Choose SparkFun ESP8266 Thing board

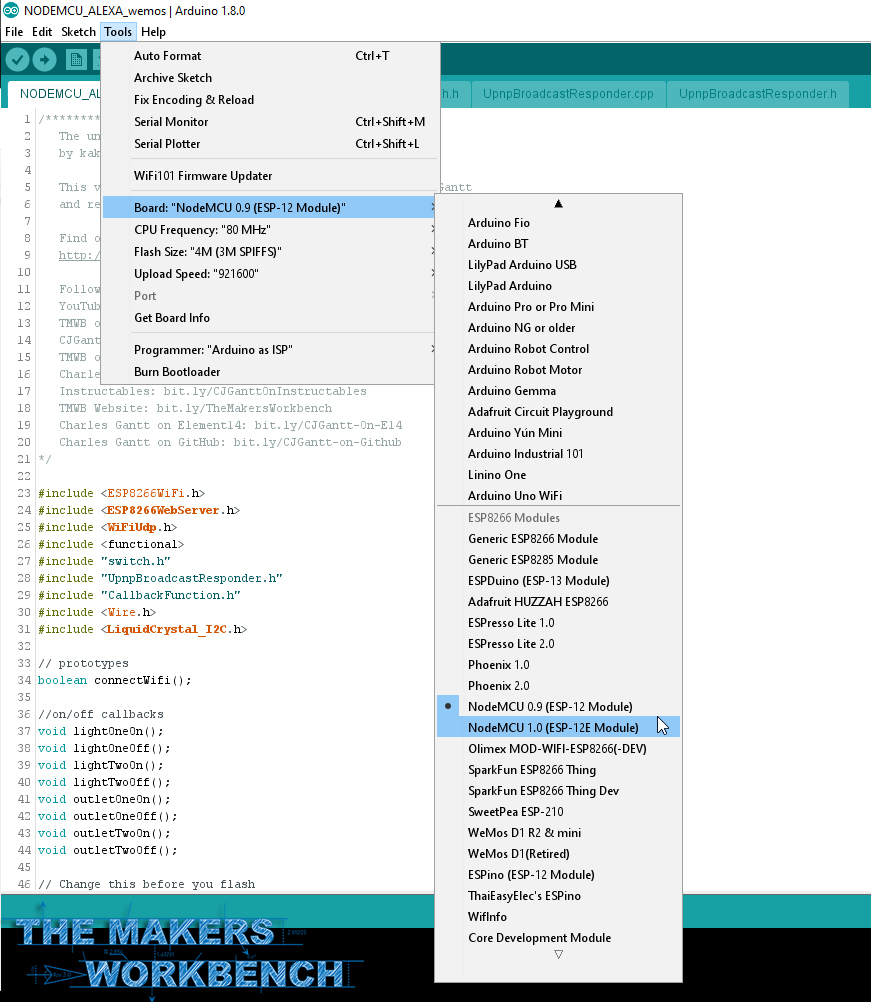[559, 769]
